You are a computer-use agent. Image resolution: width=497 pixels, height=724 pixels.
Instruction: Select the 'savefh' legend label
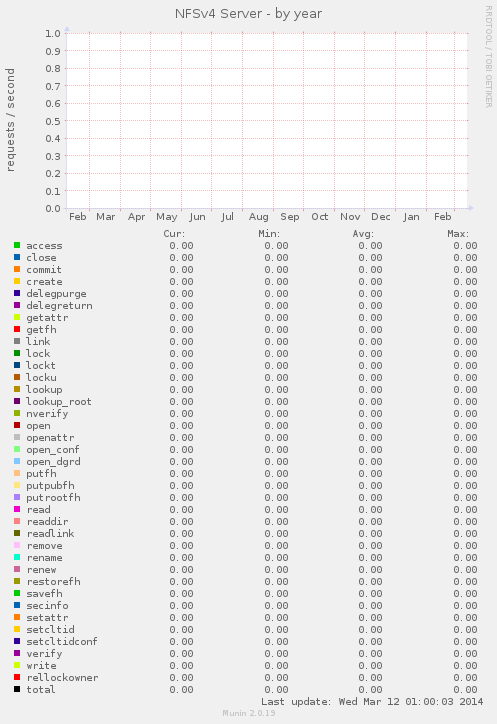click(44, 594)
